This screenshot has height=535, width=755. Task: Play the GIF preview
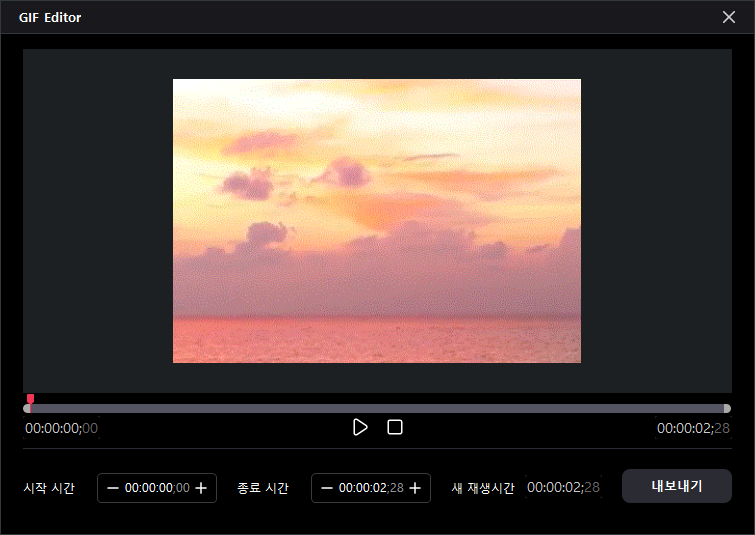(x=360, y=427)
